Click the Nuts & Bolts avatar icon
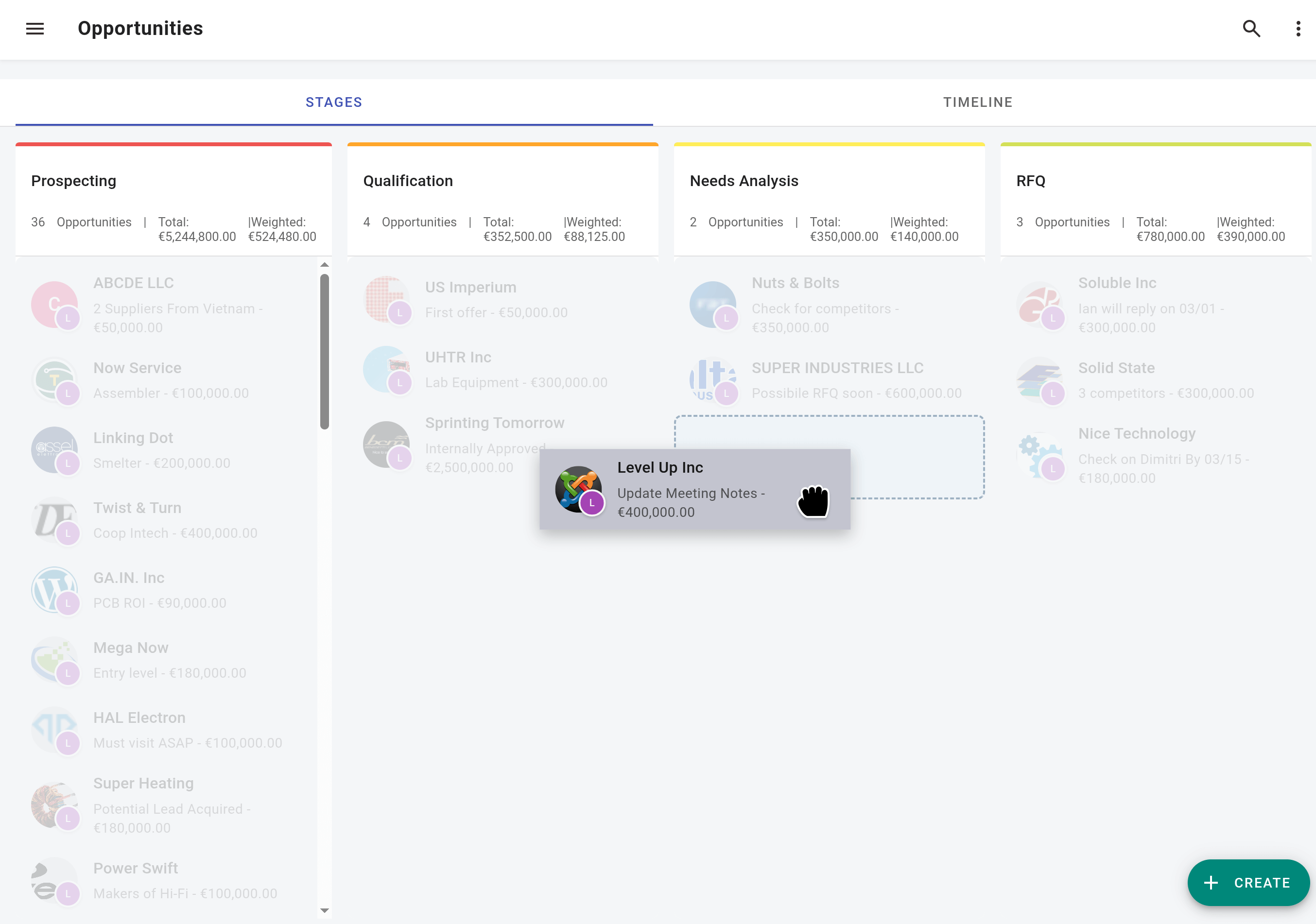The image size is (1316, 924). click(713, 305)
